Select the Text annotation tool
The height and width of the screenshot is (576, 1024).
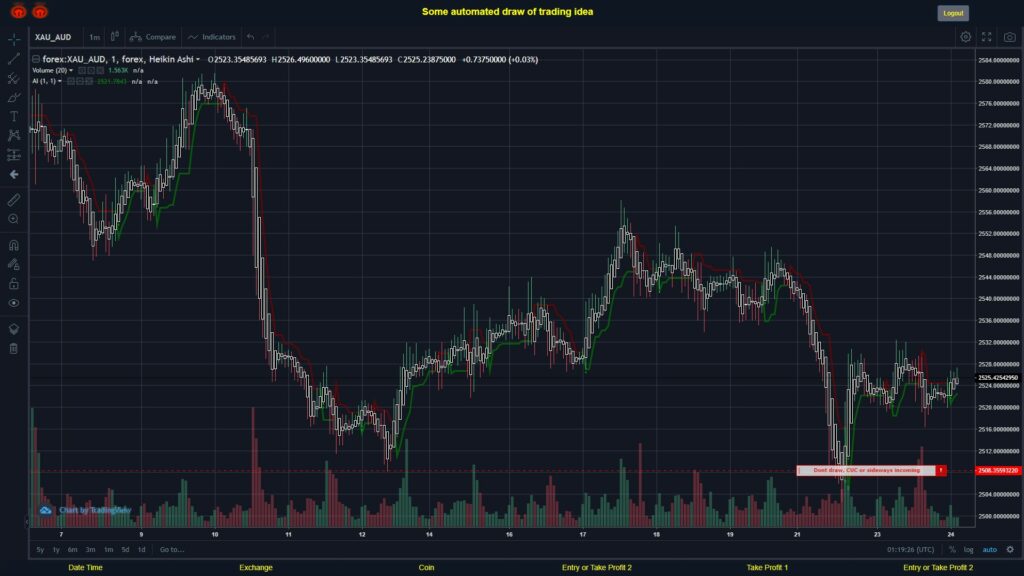point(14,116)
